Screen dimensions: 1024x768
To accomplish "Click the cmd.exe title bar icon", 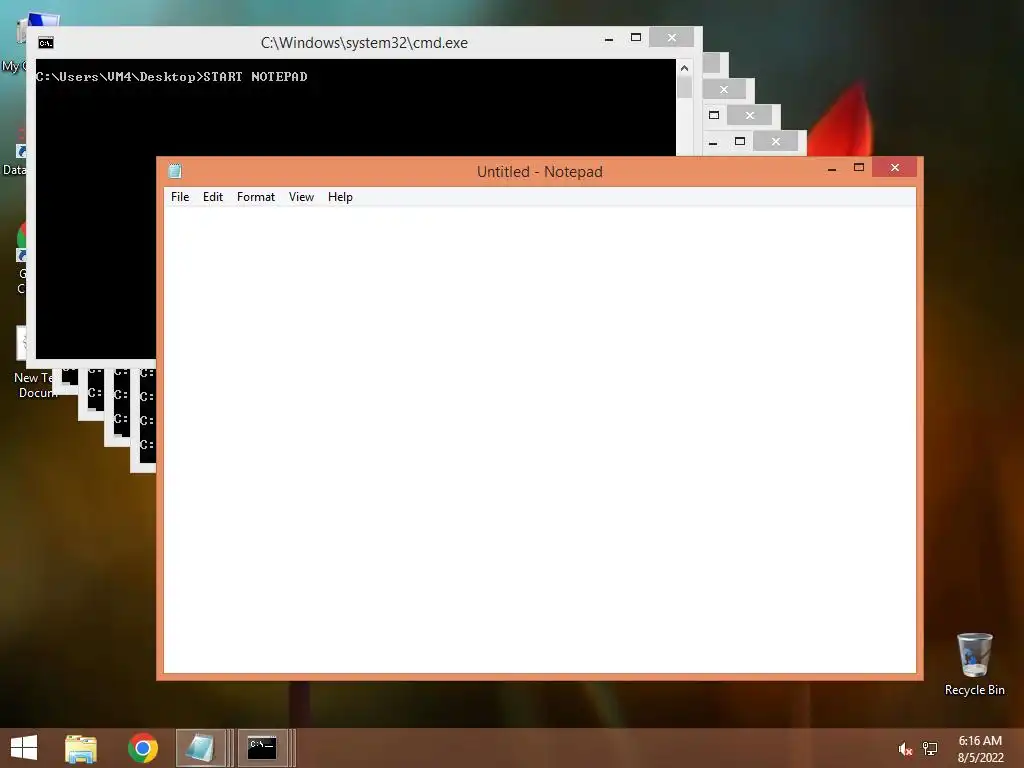I will pos(46,43).
